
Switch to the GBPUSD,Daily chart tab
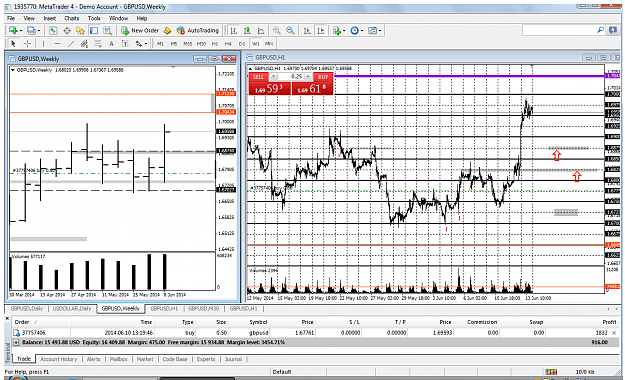click(x=27, y=309)
